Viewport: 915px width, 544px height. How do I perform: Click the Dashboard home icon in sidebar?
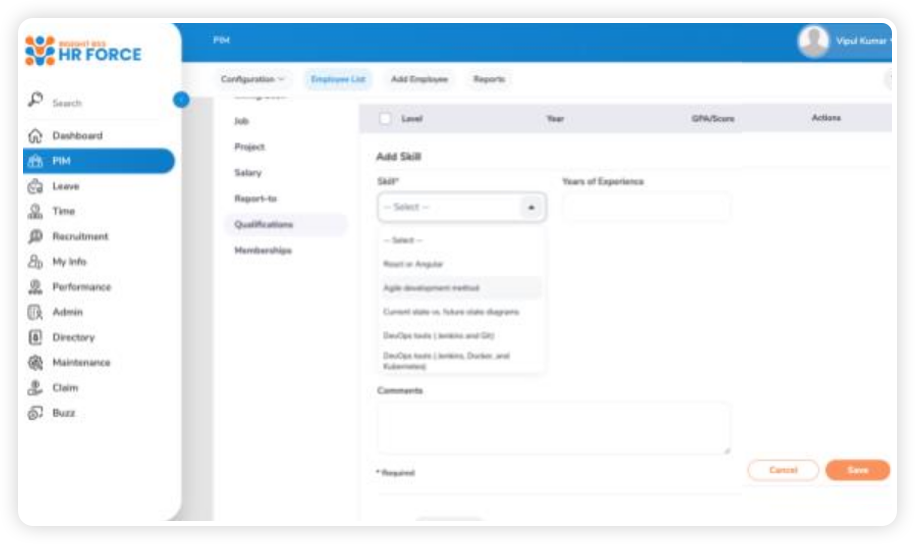(x=35, y=136)
